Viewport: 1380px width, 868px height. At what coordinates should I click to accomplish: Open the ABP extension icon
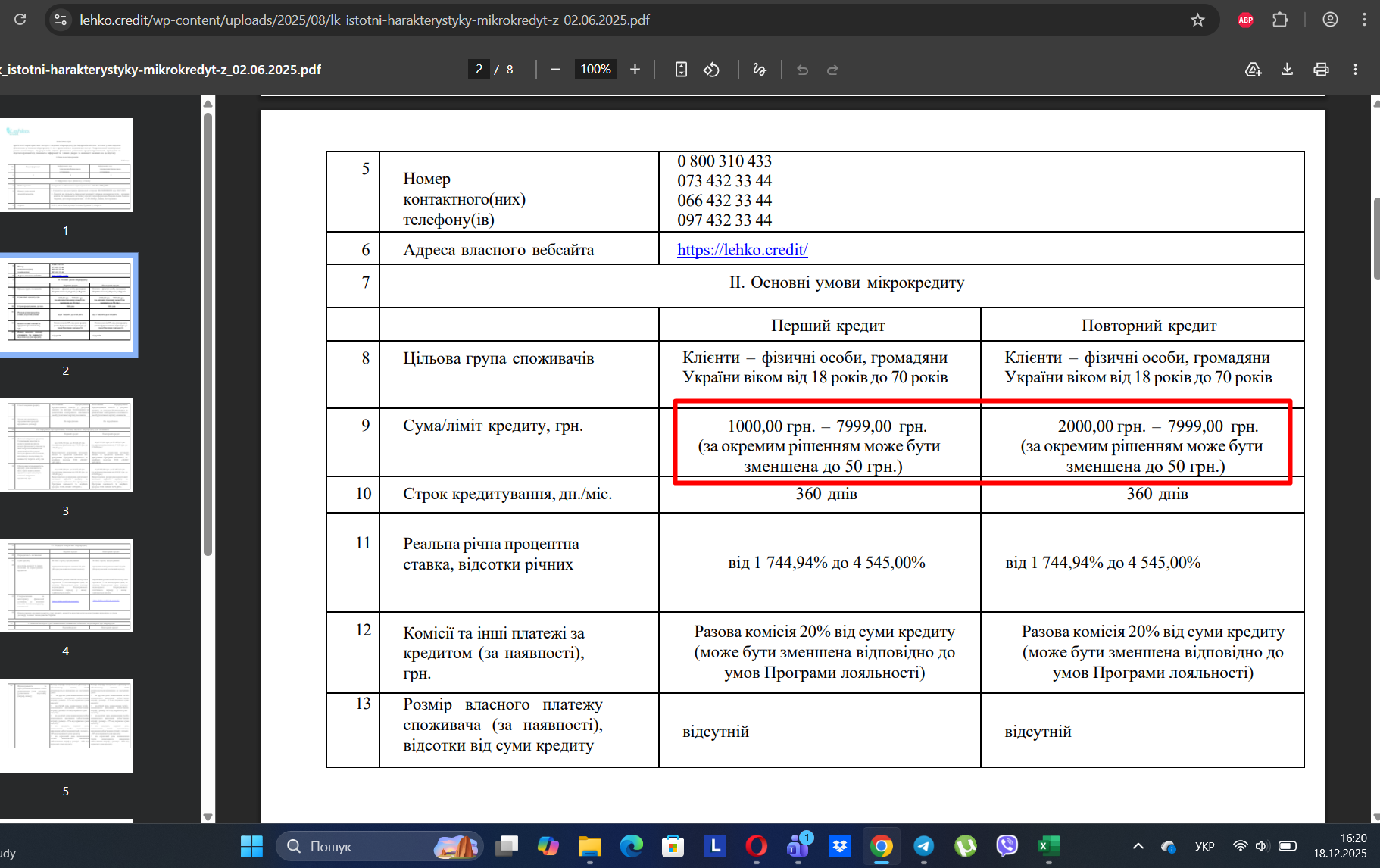click(1245, 20)
